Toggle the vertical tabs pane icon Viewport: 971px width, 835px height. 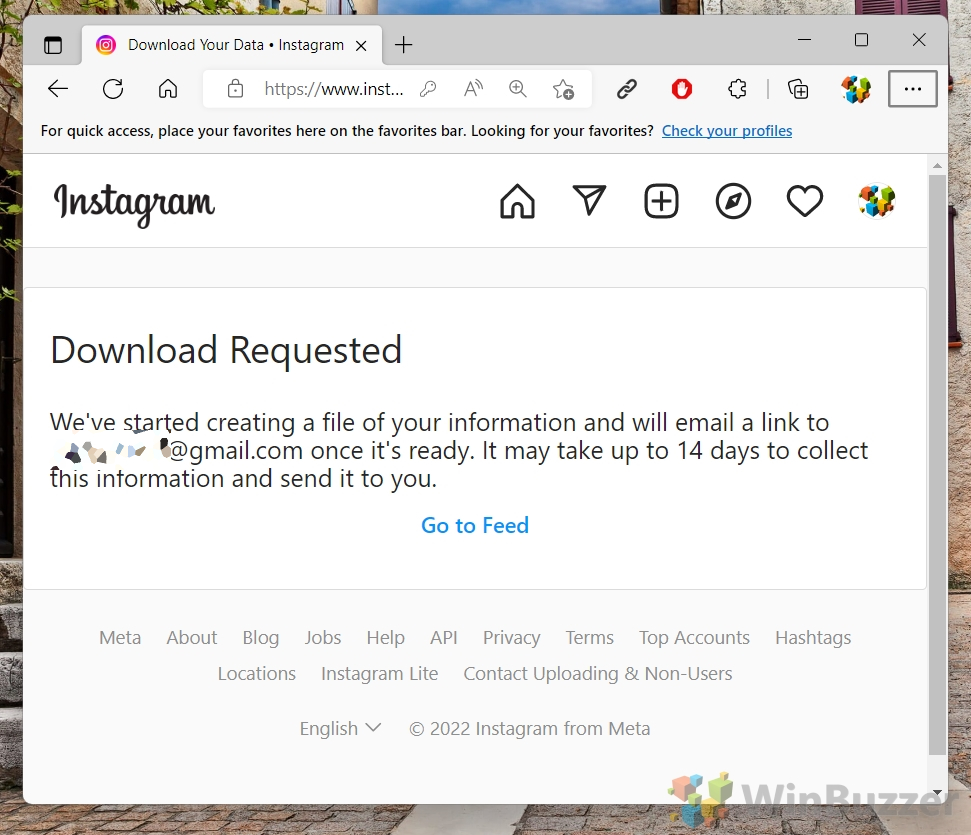point(53,45)
